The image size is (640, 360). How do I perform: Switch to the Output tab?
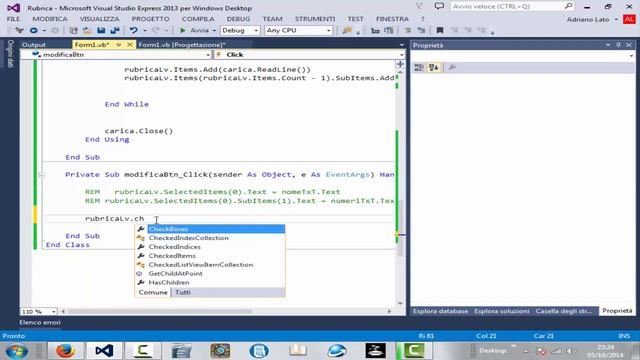point(33,44)
